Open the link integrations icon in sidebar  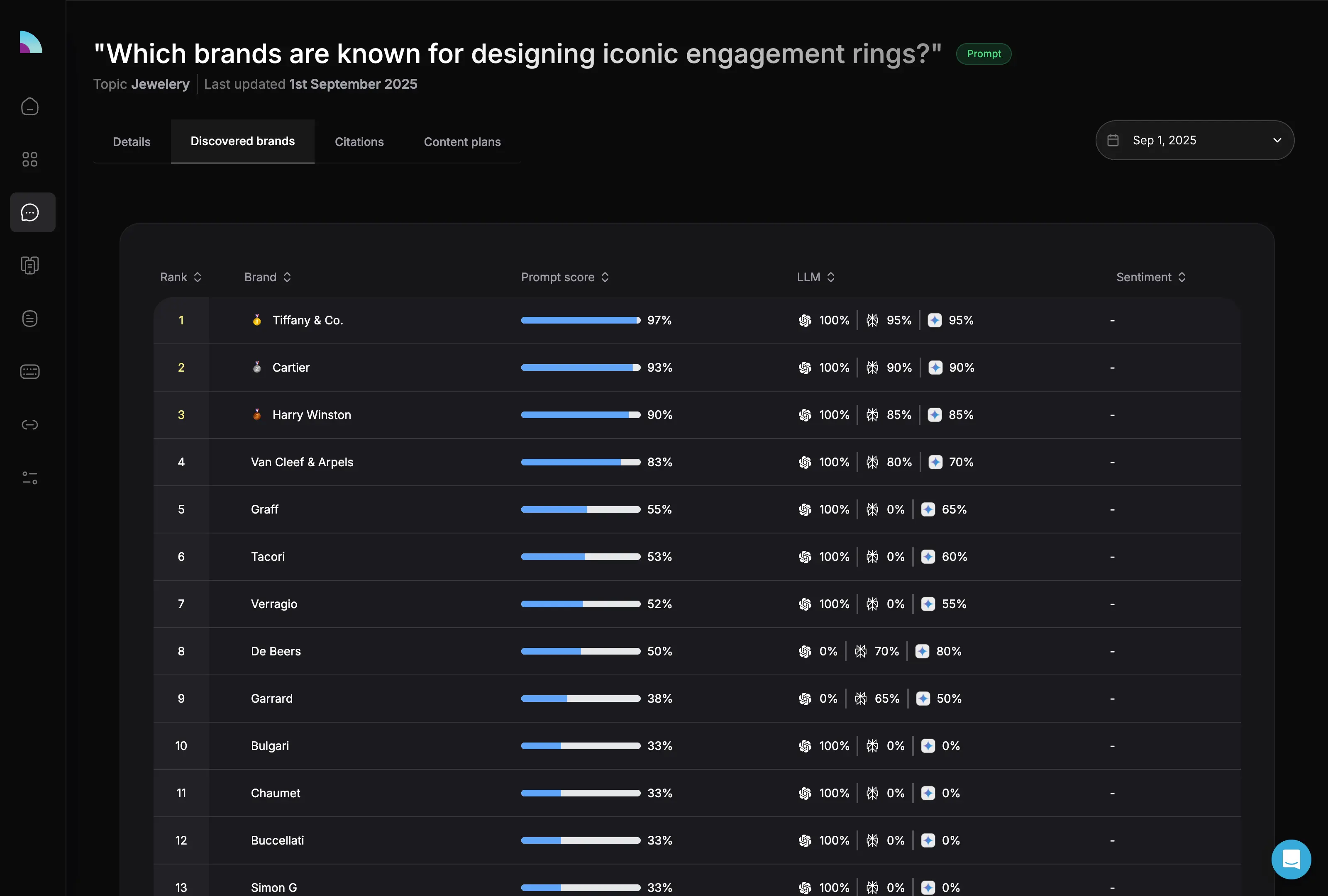[30, 425]
